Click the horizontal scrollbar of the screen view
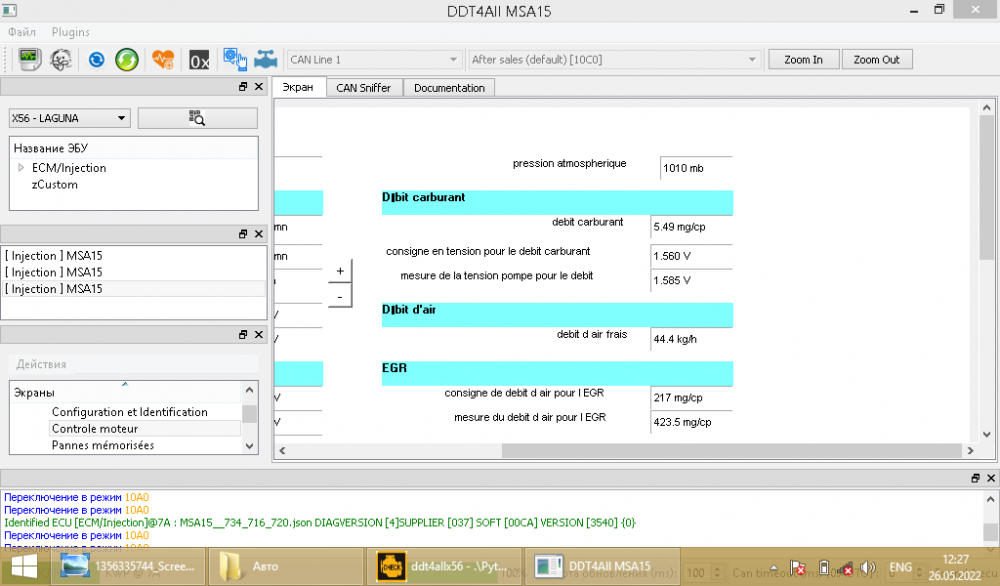This screenshot has width=1000, height=586. [x=732, y=450]
